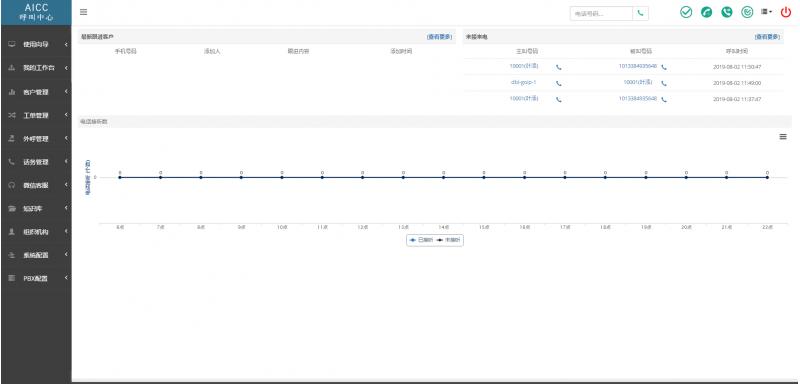Select timestamp 2019-08-02 11:49:00
The image size is (800, 384).
click(x=737, y=83)
